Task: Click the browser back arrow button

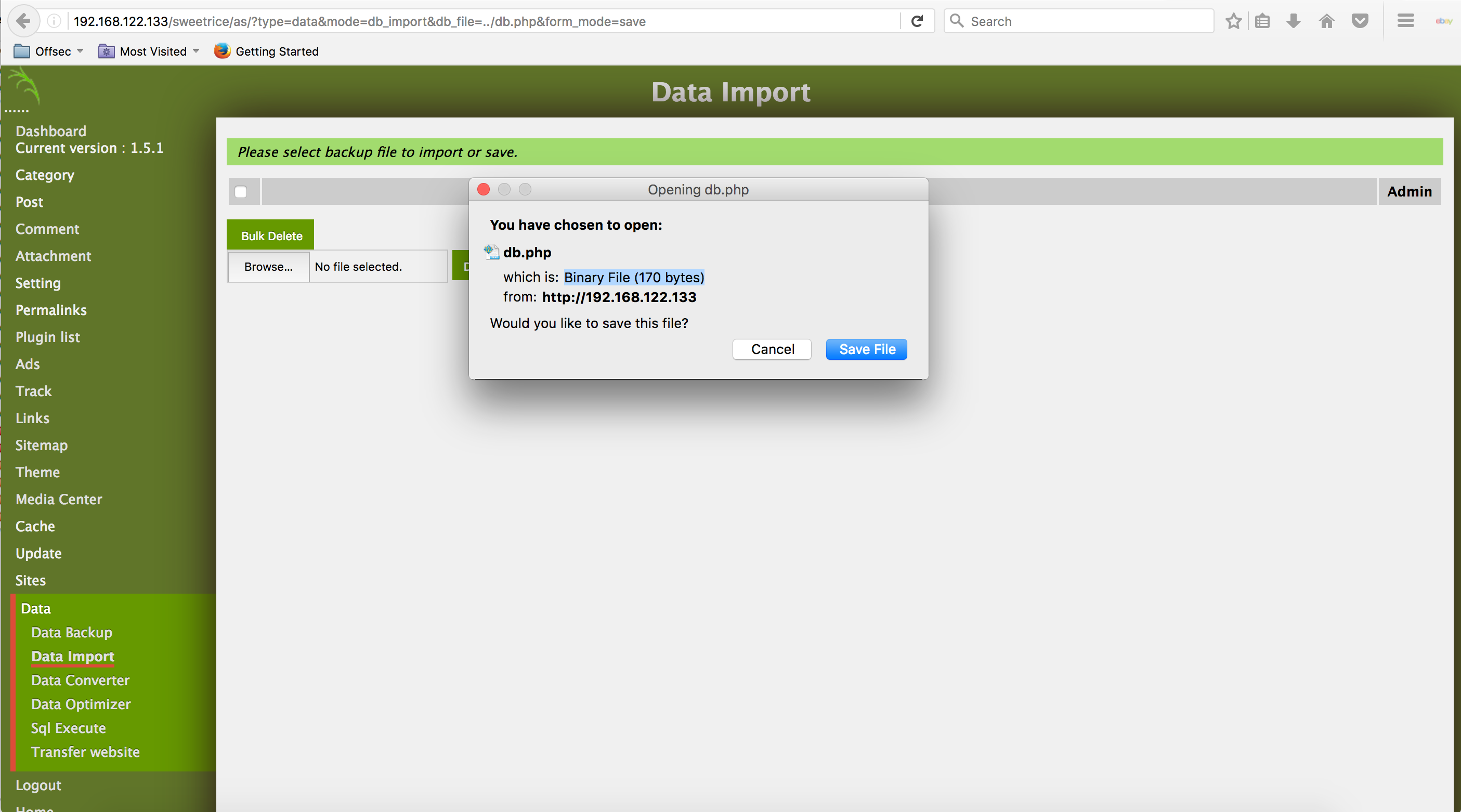Action: [23, 21]
